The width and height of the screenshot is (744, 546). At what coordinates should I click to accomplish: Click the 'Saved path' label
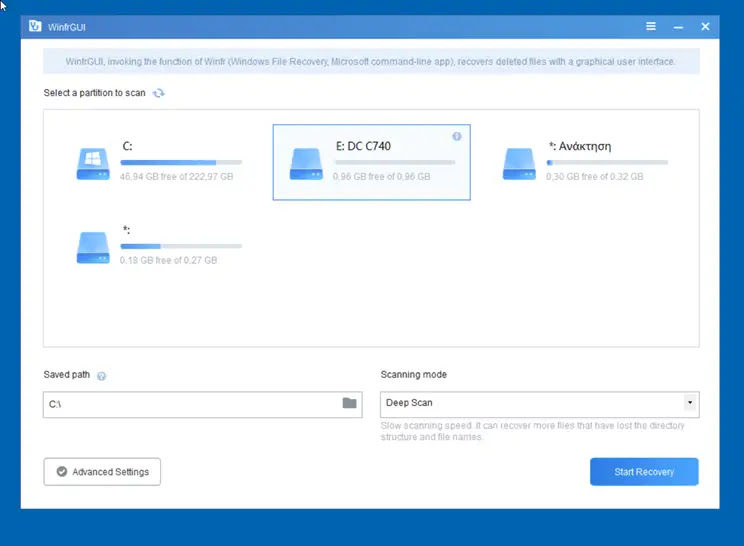click(66, 374)
